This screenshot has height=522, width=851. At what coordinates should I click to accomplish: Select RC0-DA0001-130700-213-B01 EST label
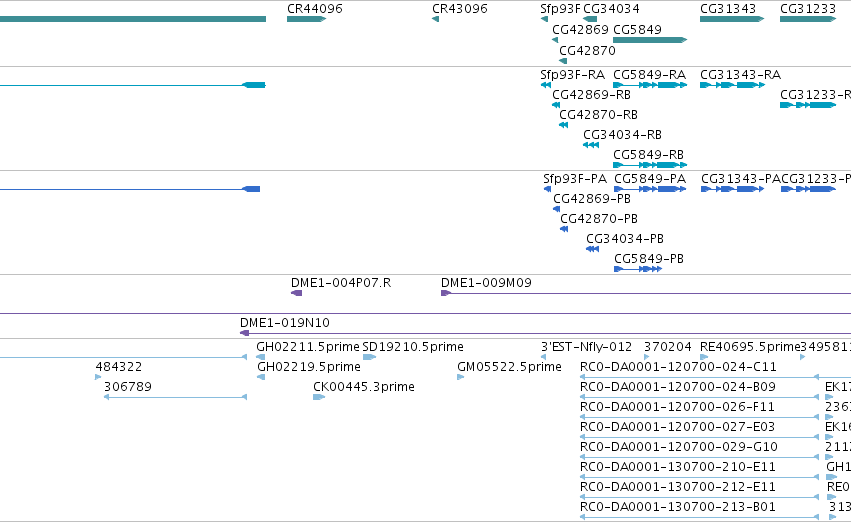[x=677, y=507]
